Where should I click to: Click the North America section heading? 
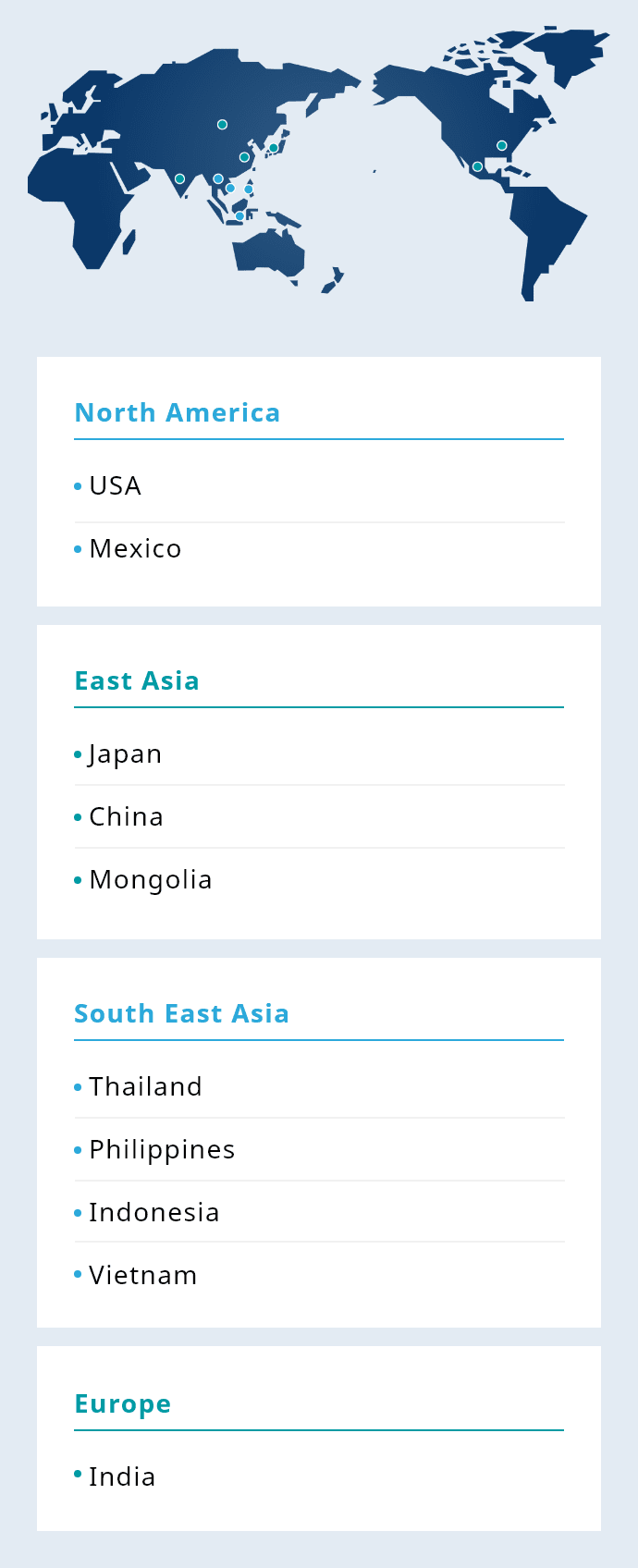point(177,413)
